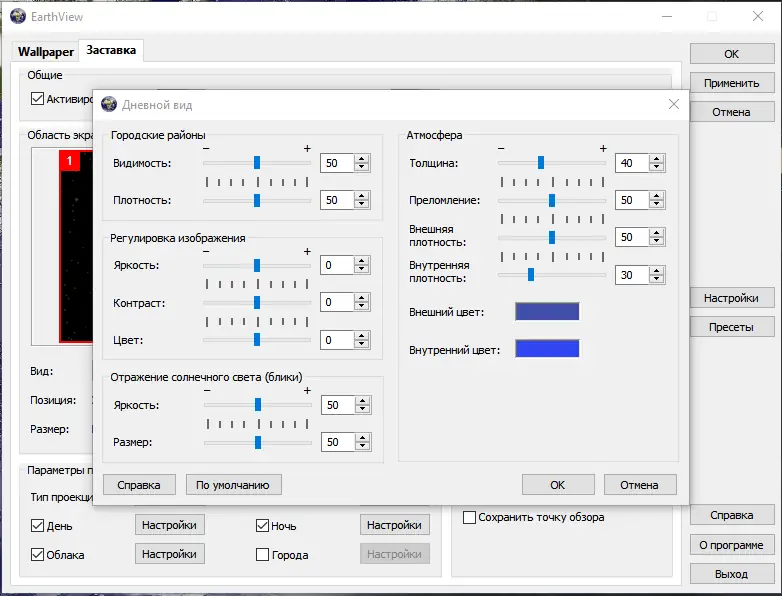The image size is (782, 596).
Task: Click Яркость slider in Регулировка изображения
Action: coord(257,265)
